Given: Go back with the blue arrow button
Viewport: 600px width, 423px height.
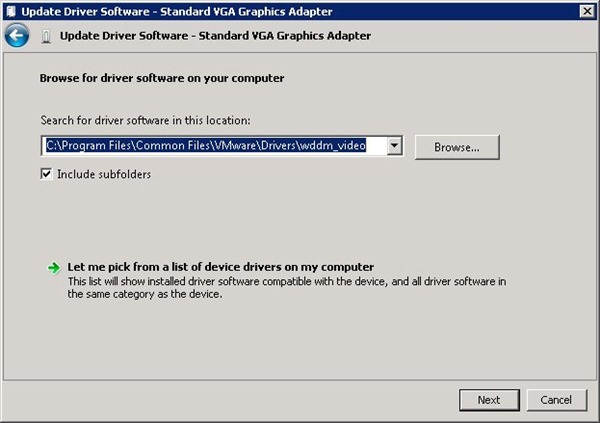Looking at the screenshot, I should (16, 35).
